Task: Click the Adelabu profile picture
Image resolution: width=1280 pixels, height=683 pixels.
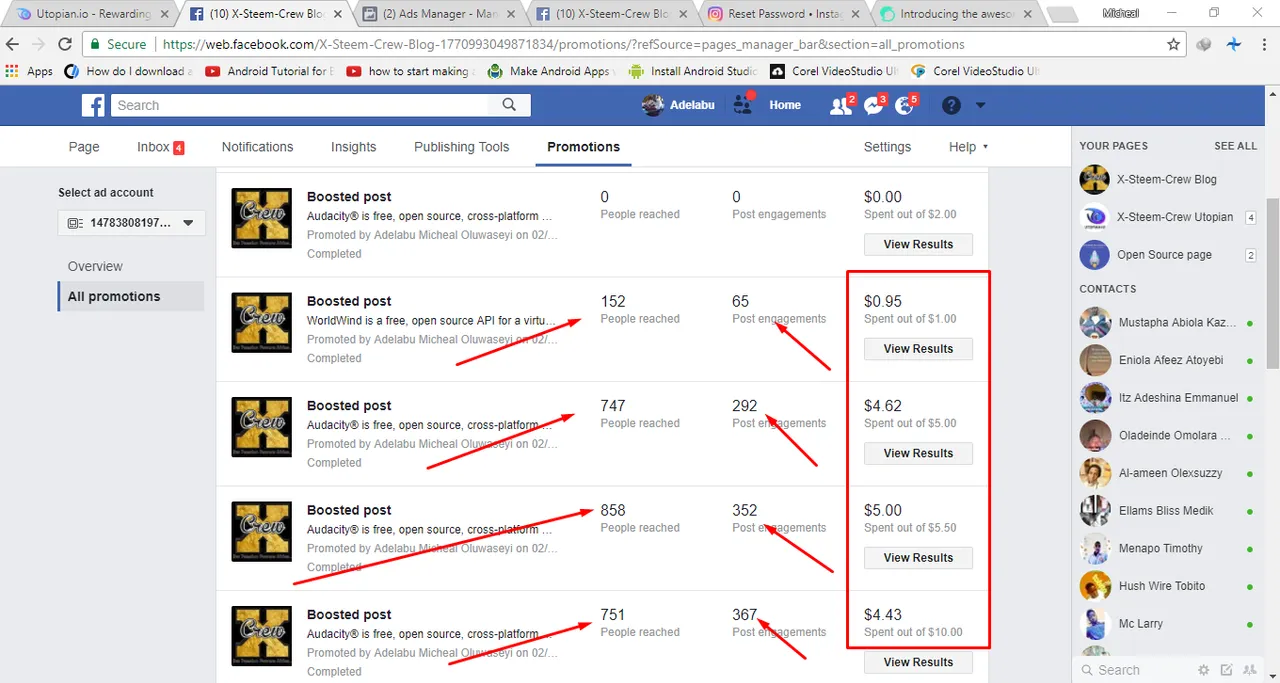Action: (652, 105)
